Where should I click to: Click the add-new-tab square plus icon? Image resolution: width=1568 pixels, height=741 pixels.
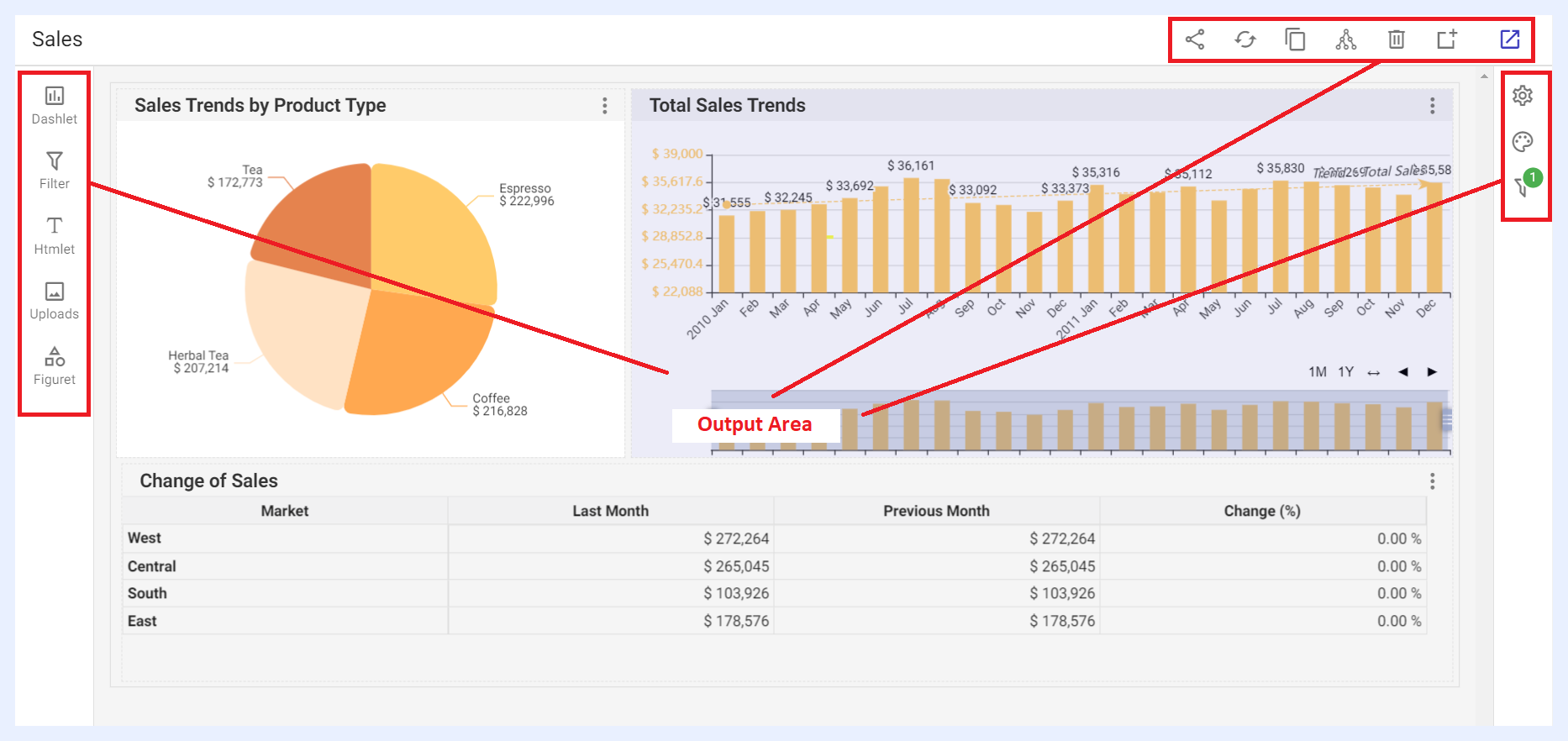(1446, 39)
